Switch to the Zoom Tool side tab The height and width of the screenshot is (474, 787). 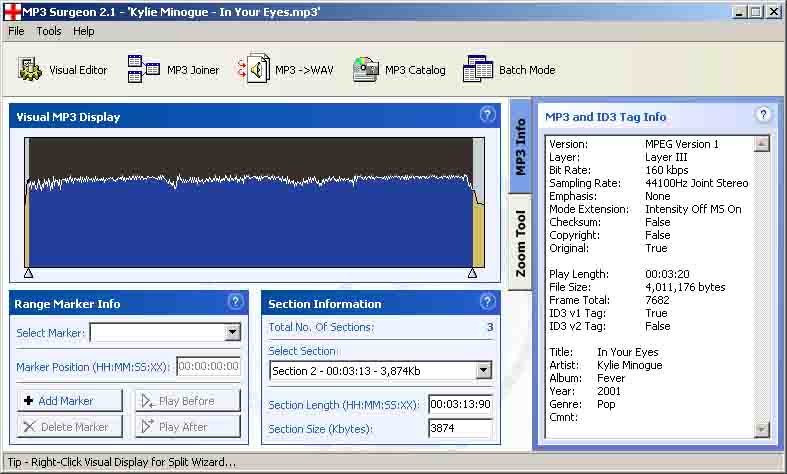520,243
